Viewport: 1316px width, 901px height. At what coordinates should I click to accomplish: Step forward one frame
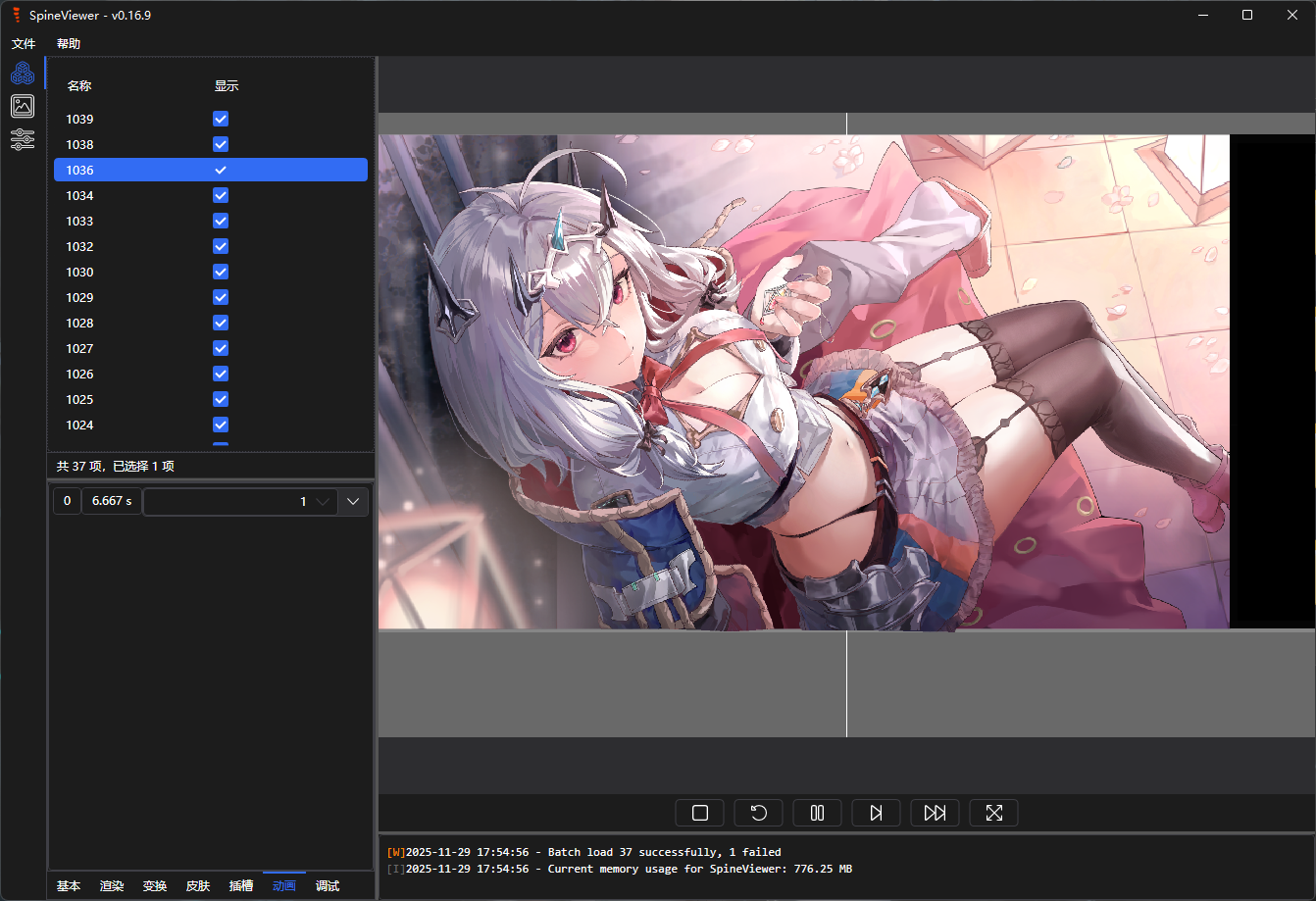point(877,813)
